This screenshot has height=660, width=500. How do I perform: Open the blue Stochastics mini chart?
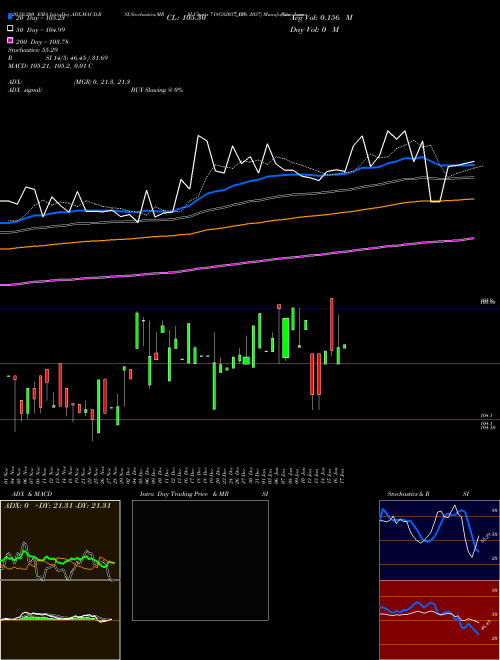(x=439, y=540)
